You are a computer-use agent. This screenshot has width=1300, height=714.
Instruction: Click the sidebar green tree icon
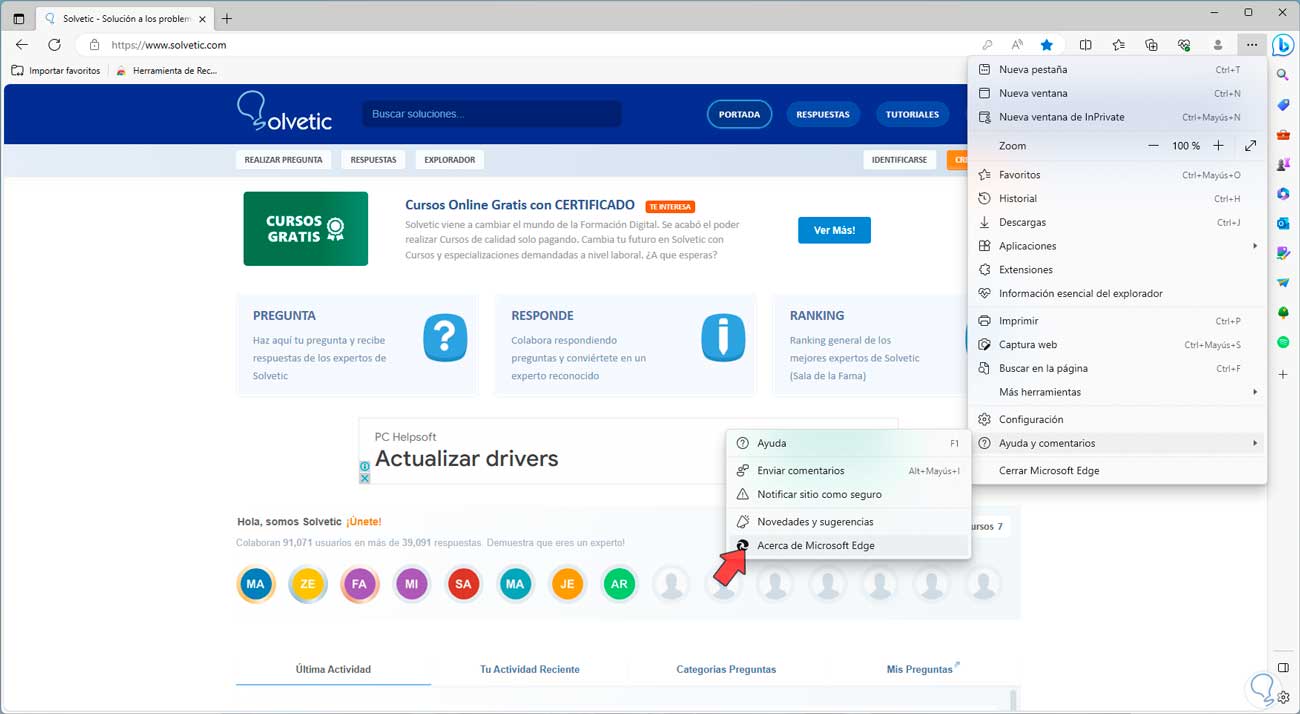click(x=1283, y=313)
